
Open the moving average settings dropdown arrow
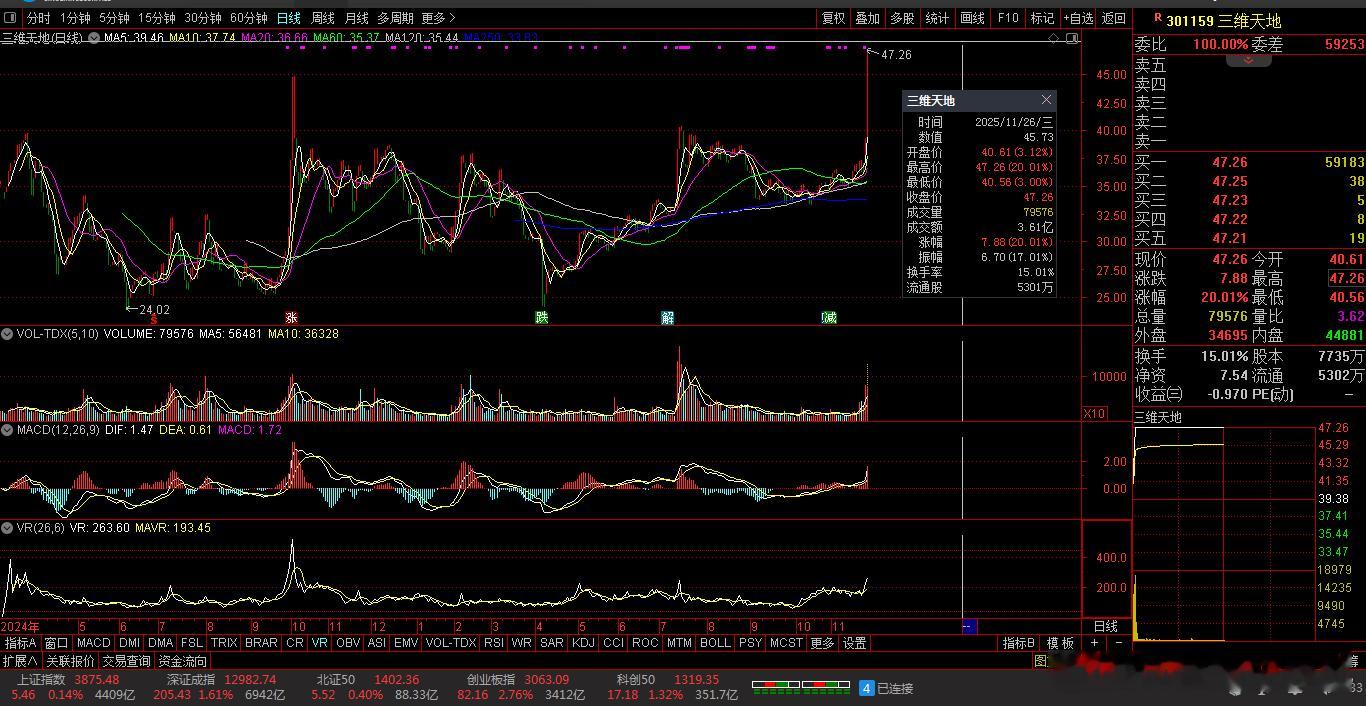coord(94,38)
